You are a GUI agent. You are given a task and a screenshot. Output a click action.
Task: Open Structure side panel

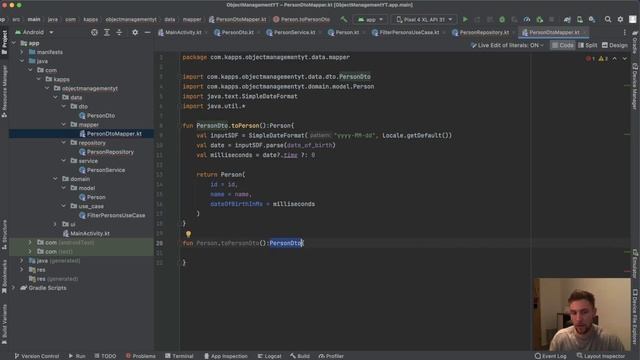[x=4, y=235]
